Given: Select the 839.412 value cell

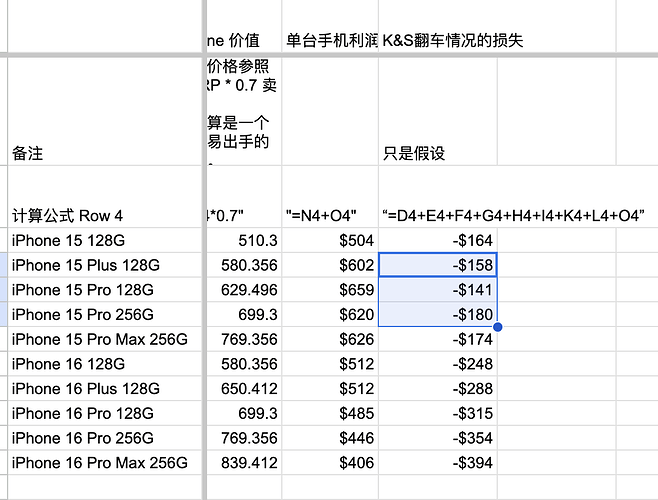Looking at the screenshot, I should [x=246, y=463].
